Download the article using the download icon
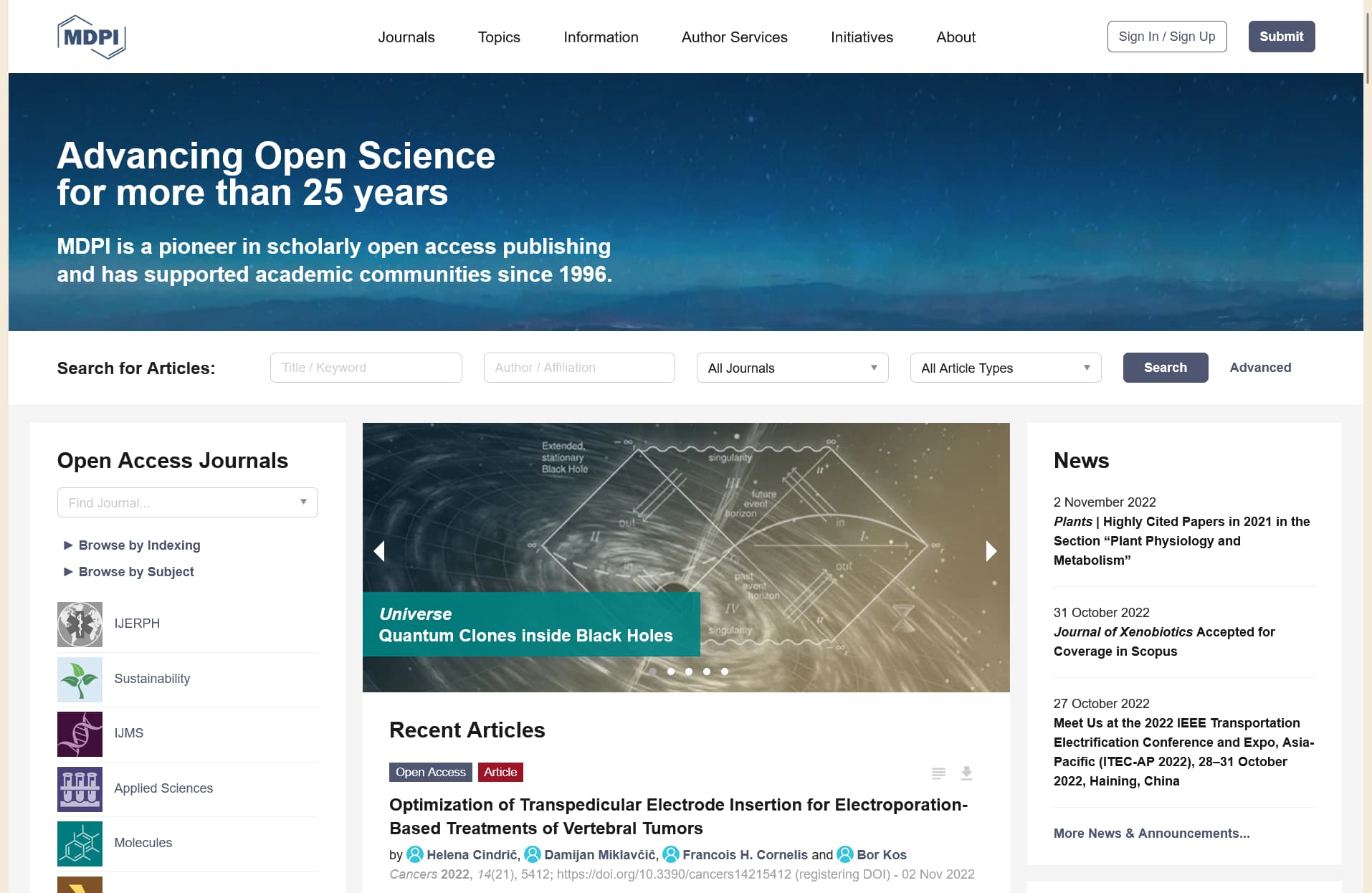Image resolution: width=1372 pixels, height=893 pixels. [966, 773]
